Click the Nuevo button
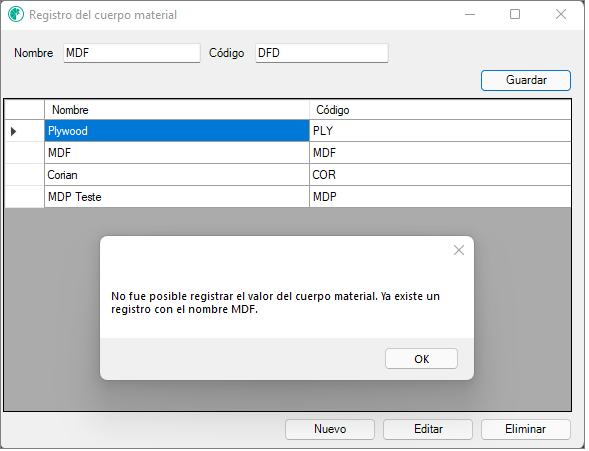Viewport: 589px width, 451px height. pos(332,431)
